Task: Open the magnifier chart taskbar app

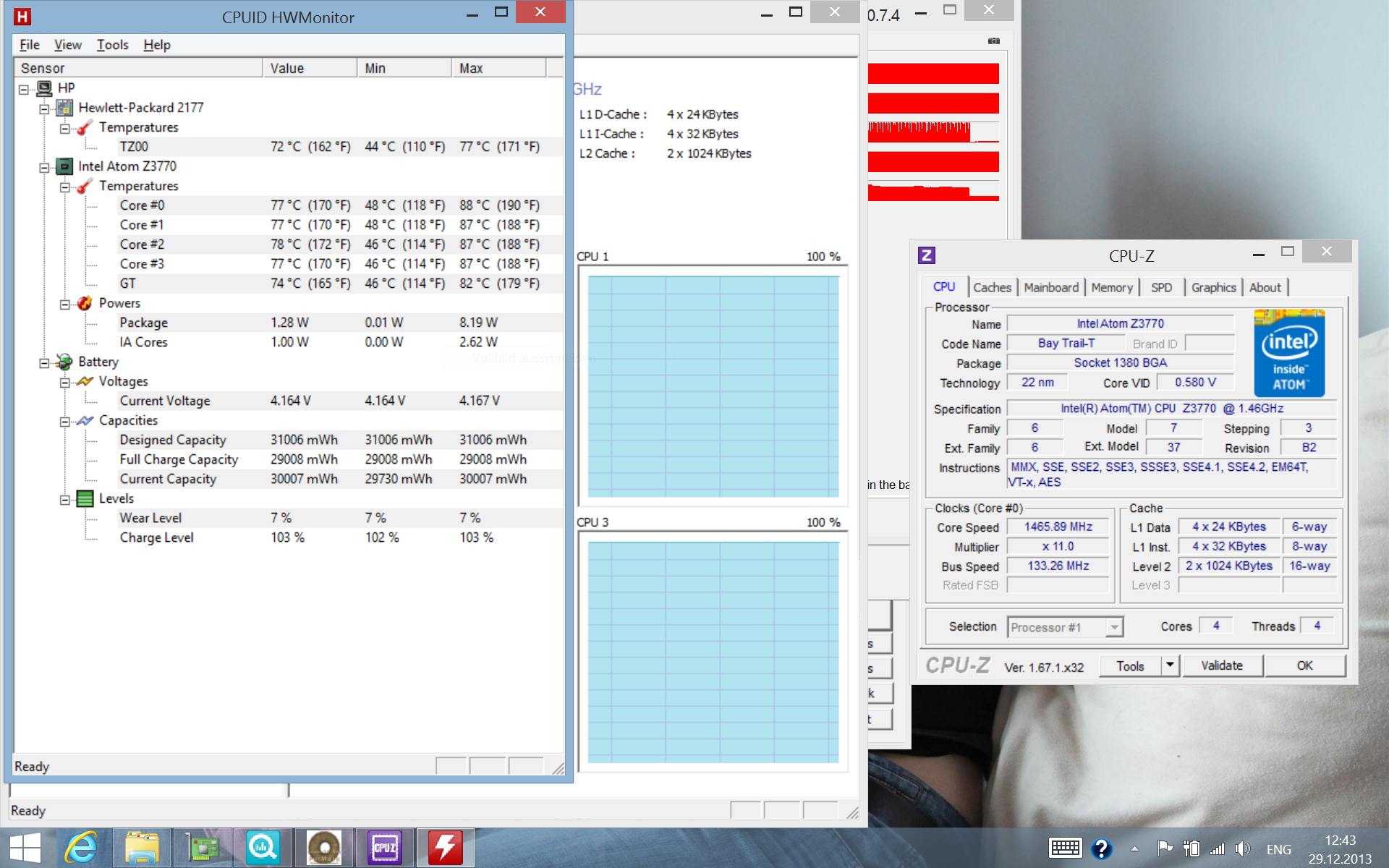Action: tap(263, 848)
